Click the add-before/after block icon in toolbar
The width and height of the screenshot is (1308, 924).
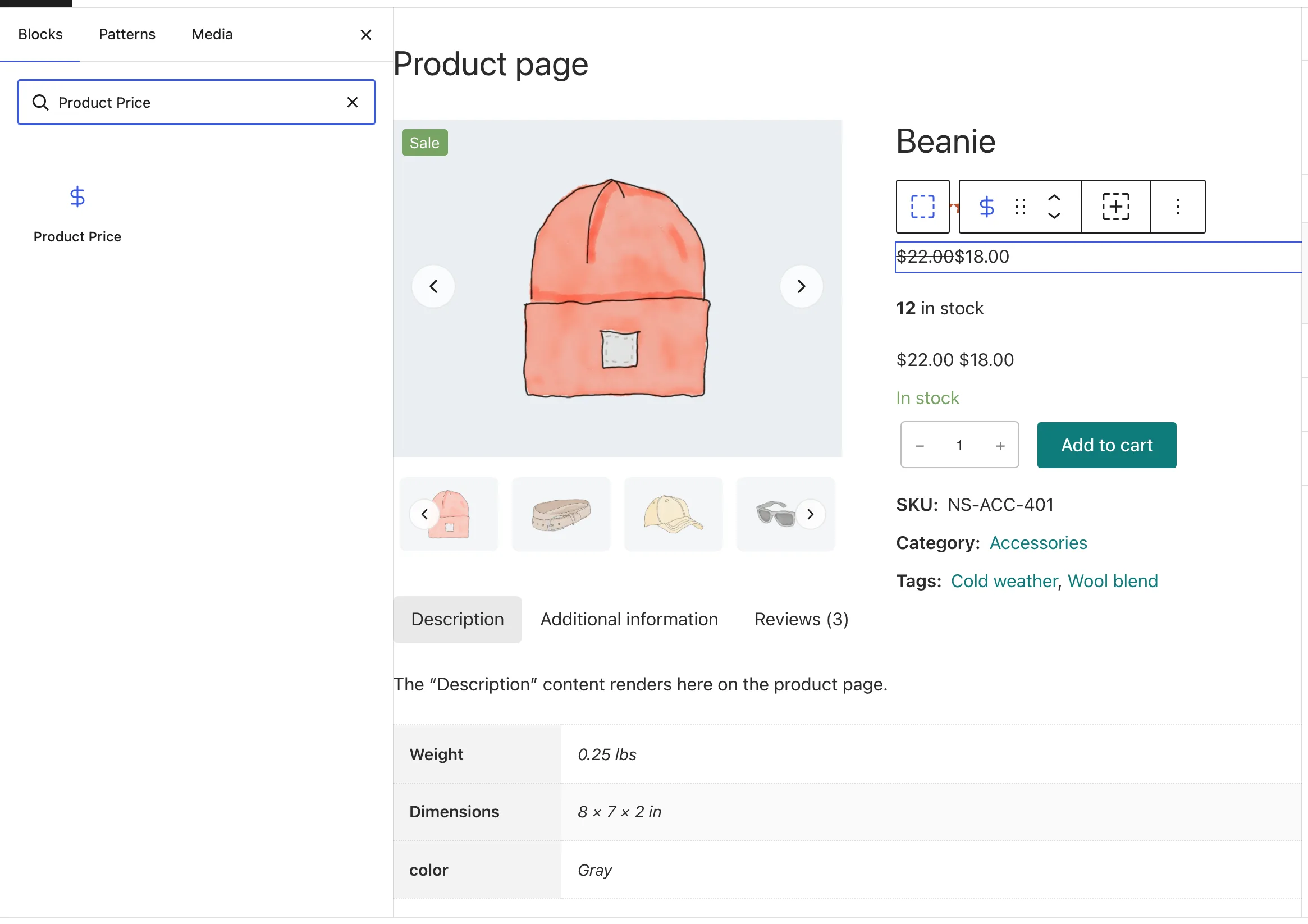point(1115,207)
